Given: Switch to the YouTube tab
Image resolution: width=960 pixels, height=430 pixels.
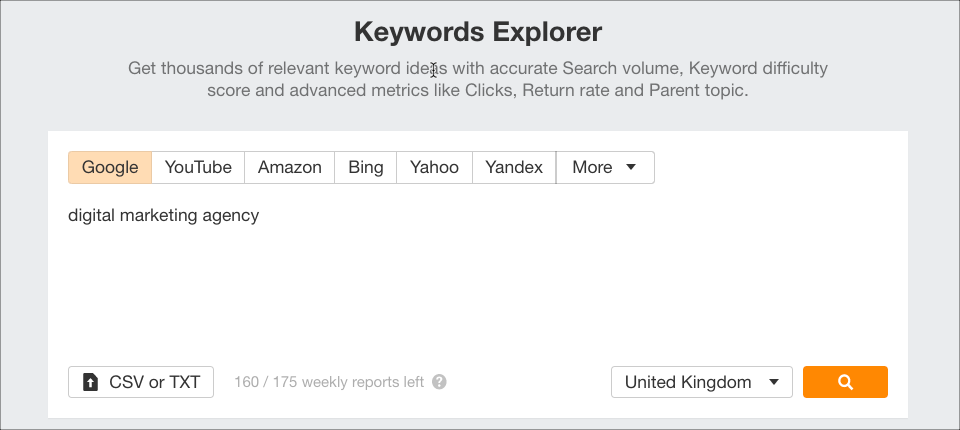Looking at the screenshot, I should pyautogui.click(x=198, y=167).
